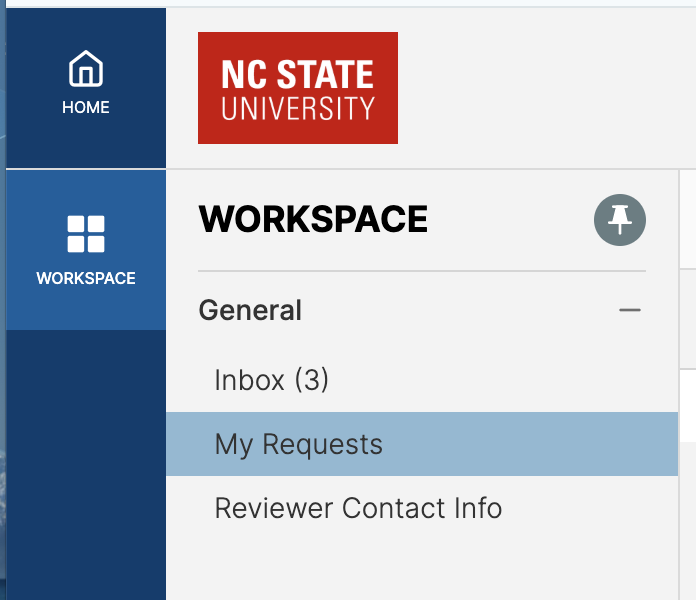This screenshot has height=600, width=696.
Task: Click the WORKSPACE text label in left sidebar
Action: [86, 278]
